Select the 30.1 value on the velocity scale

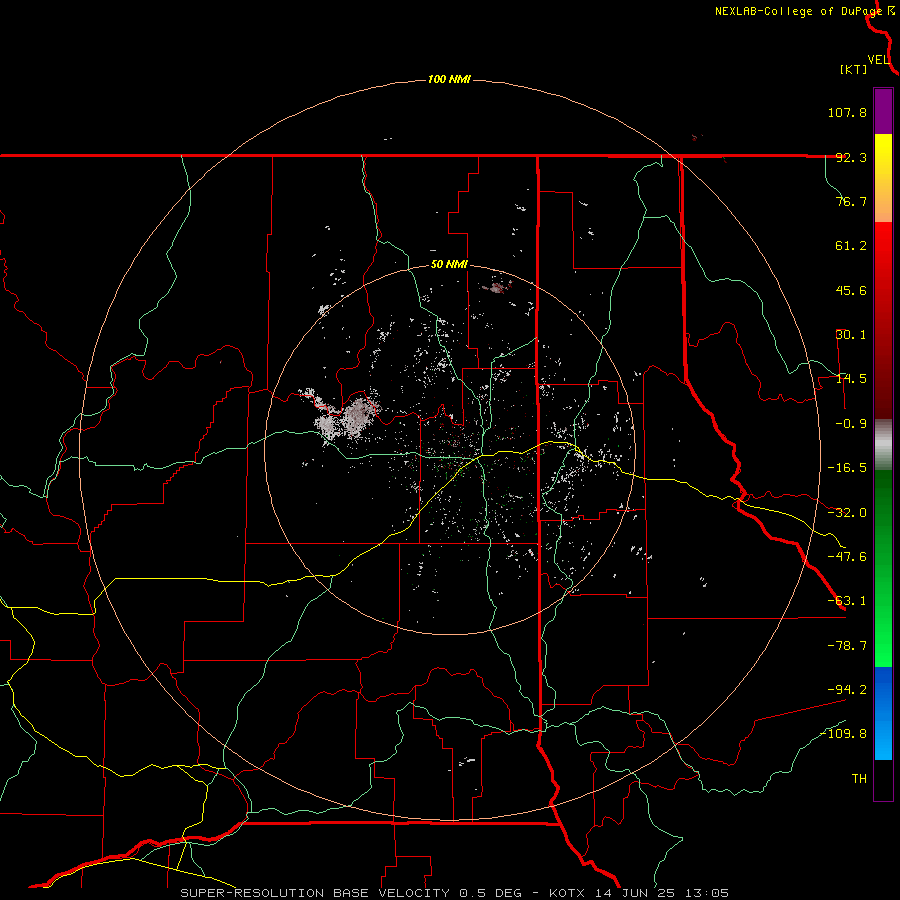[x=851, y=335]
